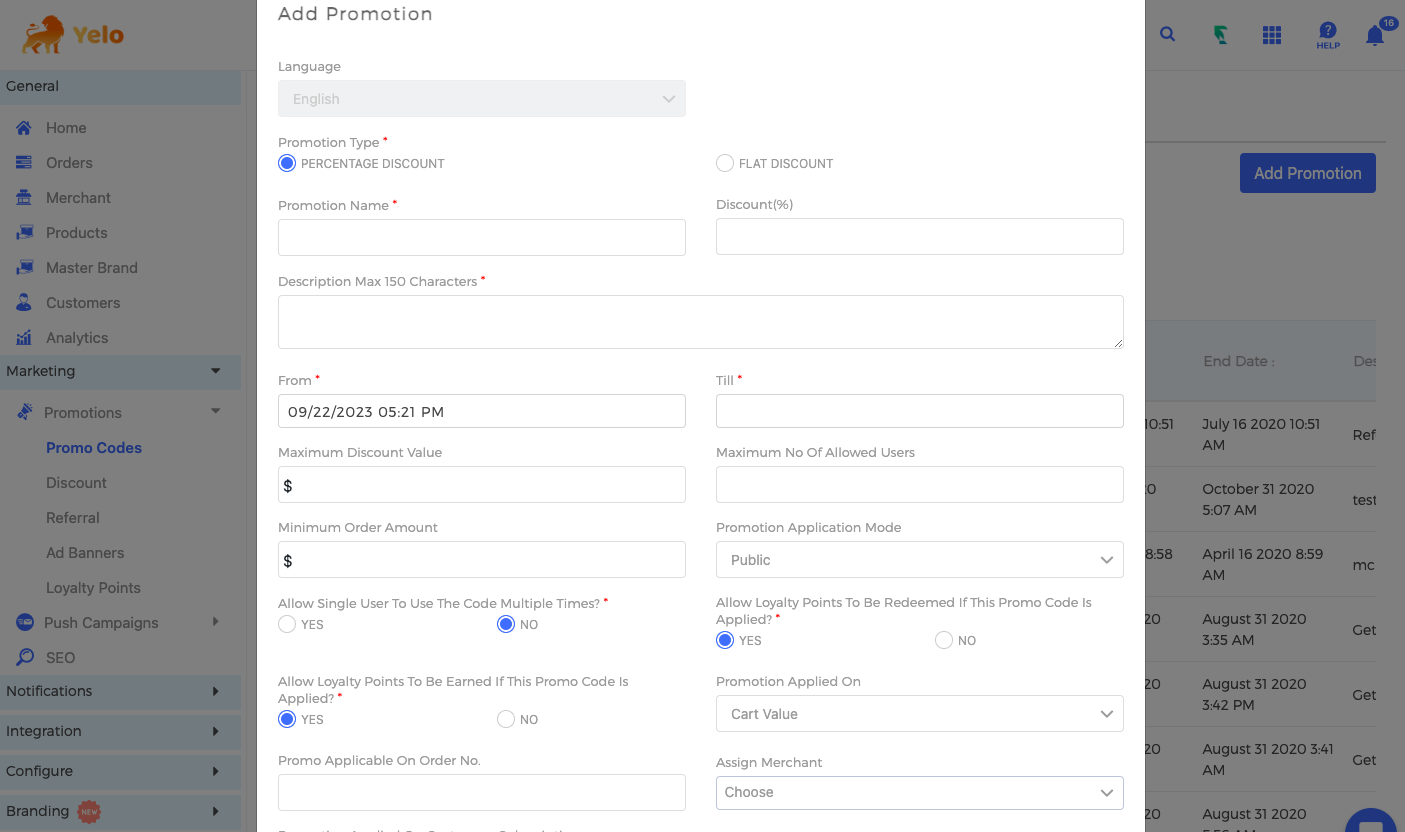Click the Add Promotion button
The width and height of the screenshot is (1405, 832).
1307,173
